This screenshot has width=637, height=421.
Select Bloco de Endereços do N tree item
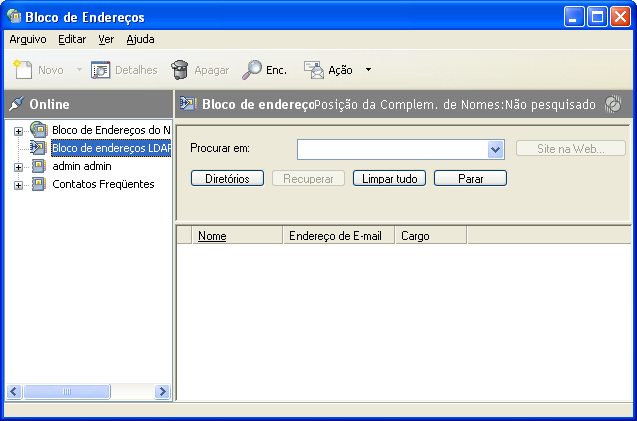[111, 130]
